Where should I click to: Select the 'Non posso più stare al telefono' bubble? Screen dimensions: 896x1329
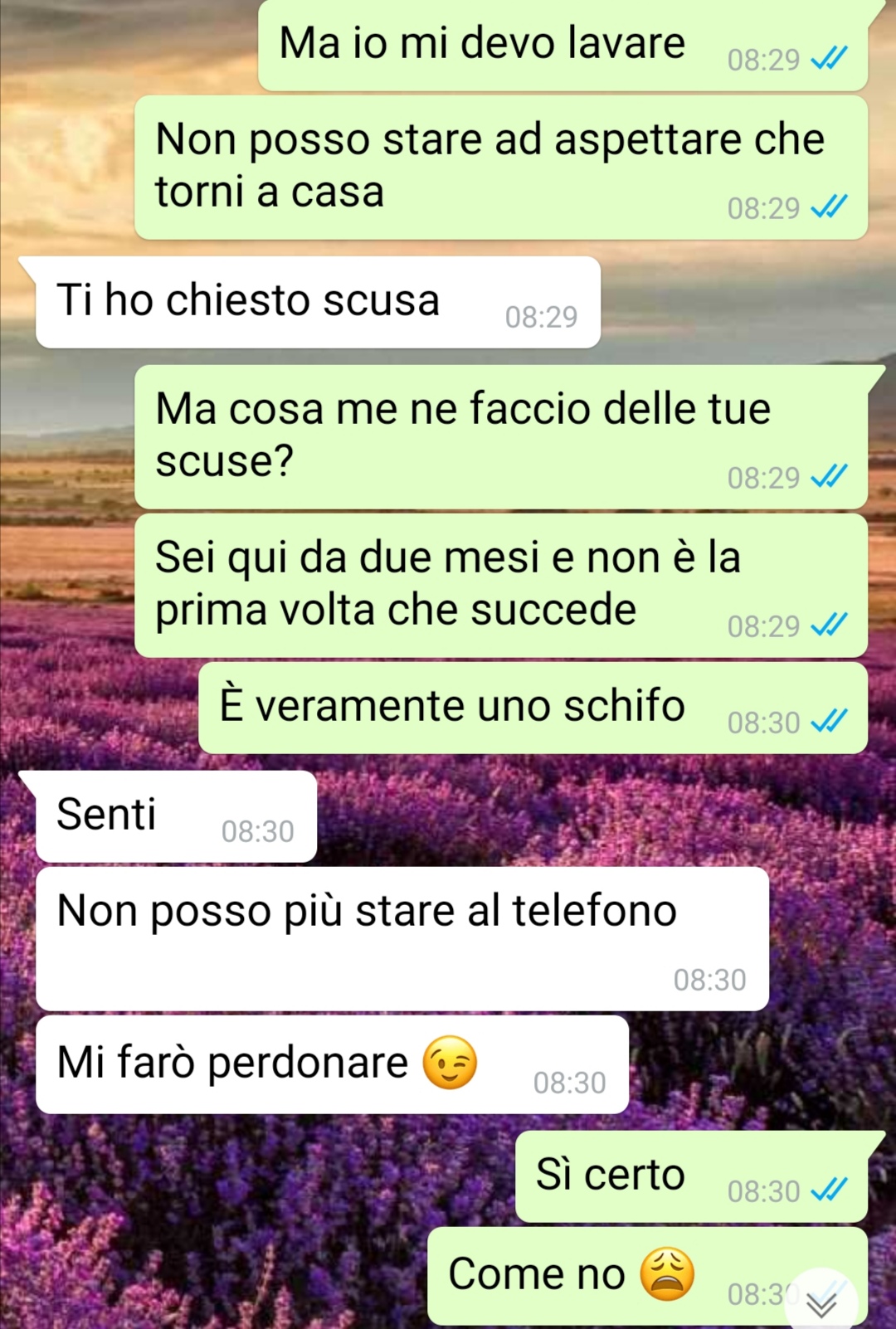(402, 939)
